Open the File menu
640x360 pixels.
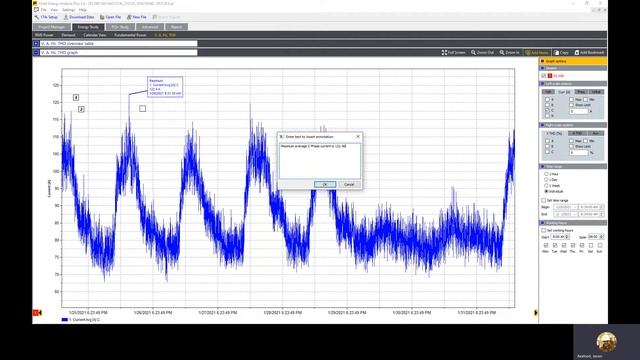tap(43, 10)
